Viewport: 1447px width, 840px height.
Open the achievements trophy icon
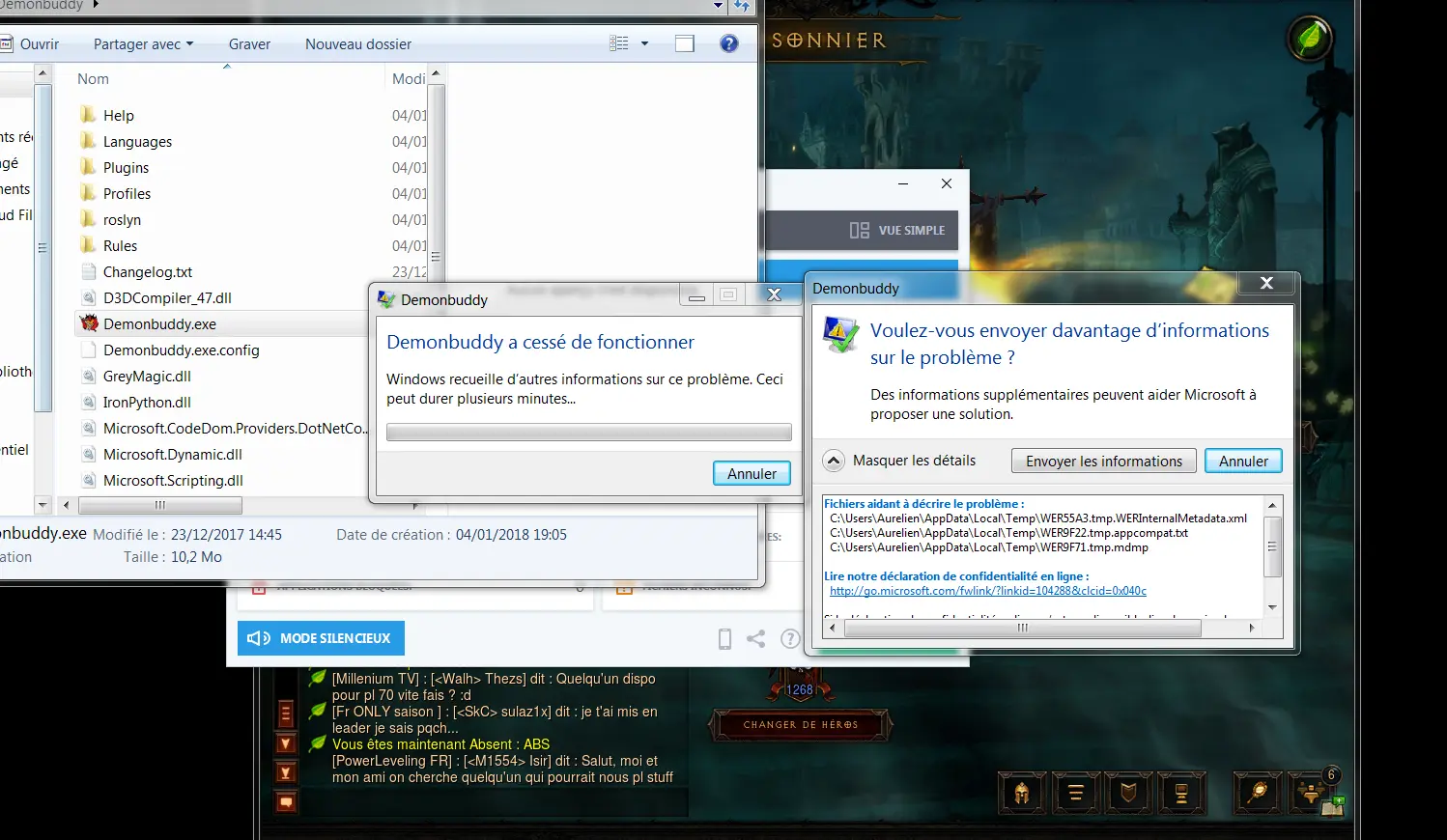[1182, 792]
